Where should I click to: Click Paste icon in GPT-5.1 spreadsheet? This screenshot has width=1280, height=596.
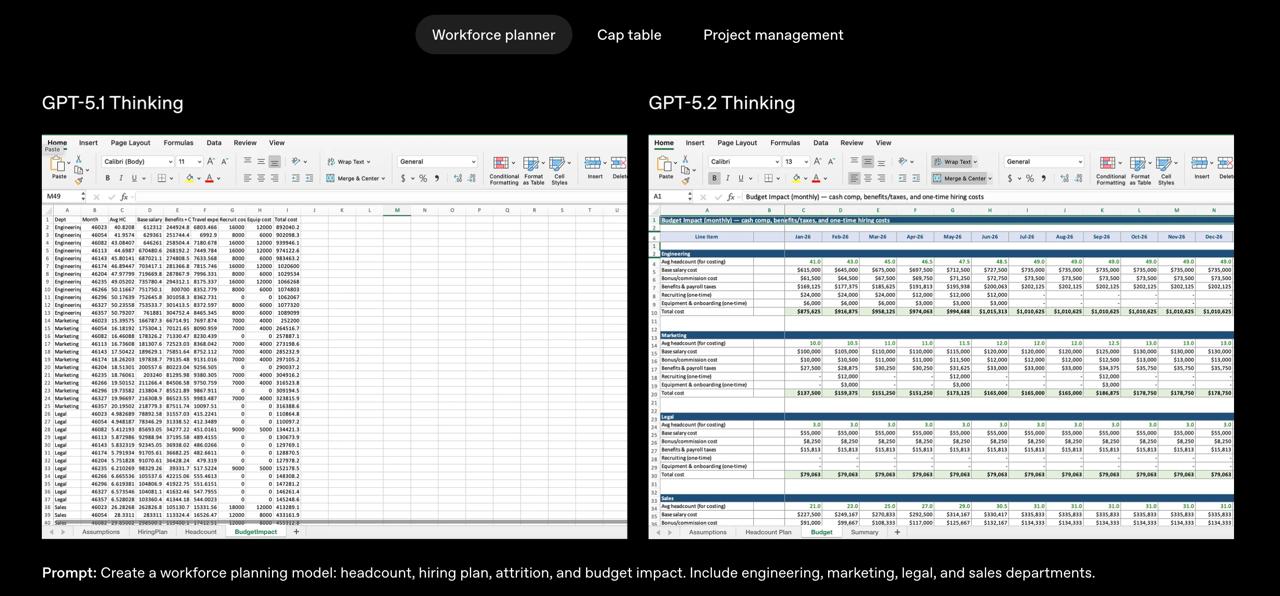pos(58,163)
